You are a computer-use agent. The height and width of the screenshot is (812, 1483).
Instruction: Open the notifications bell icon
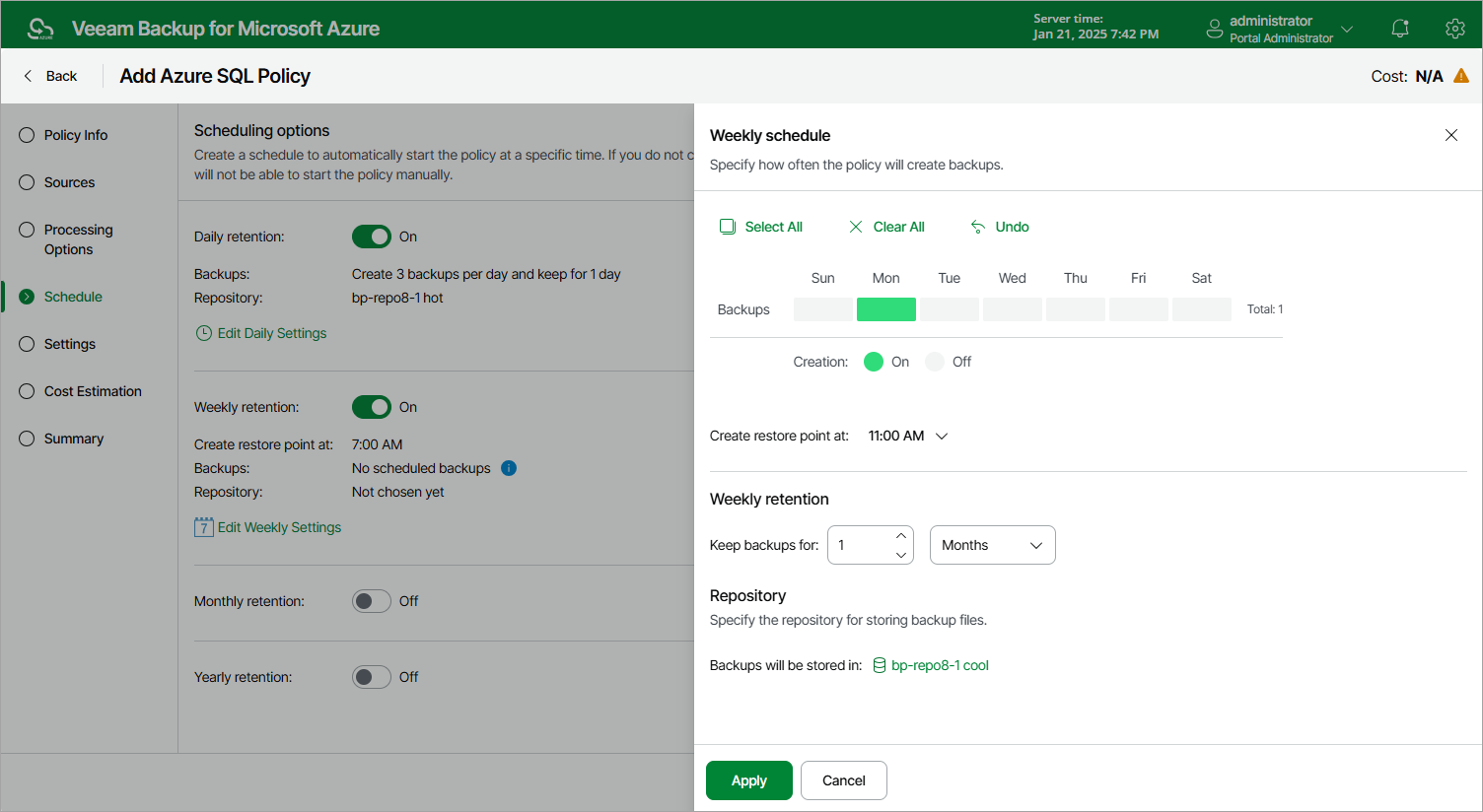coord(1400,29)
